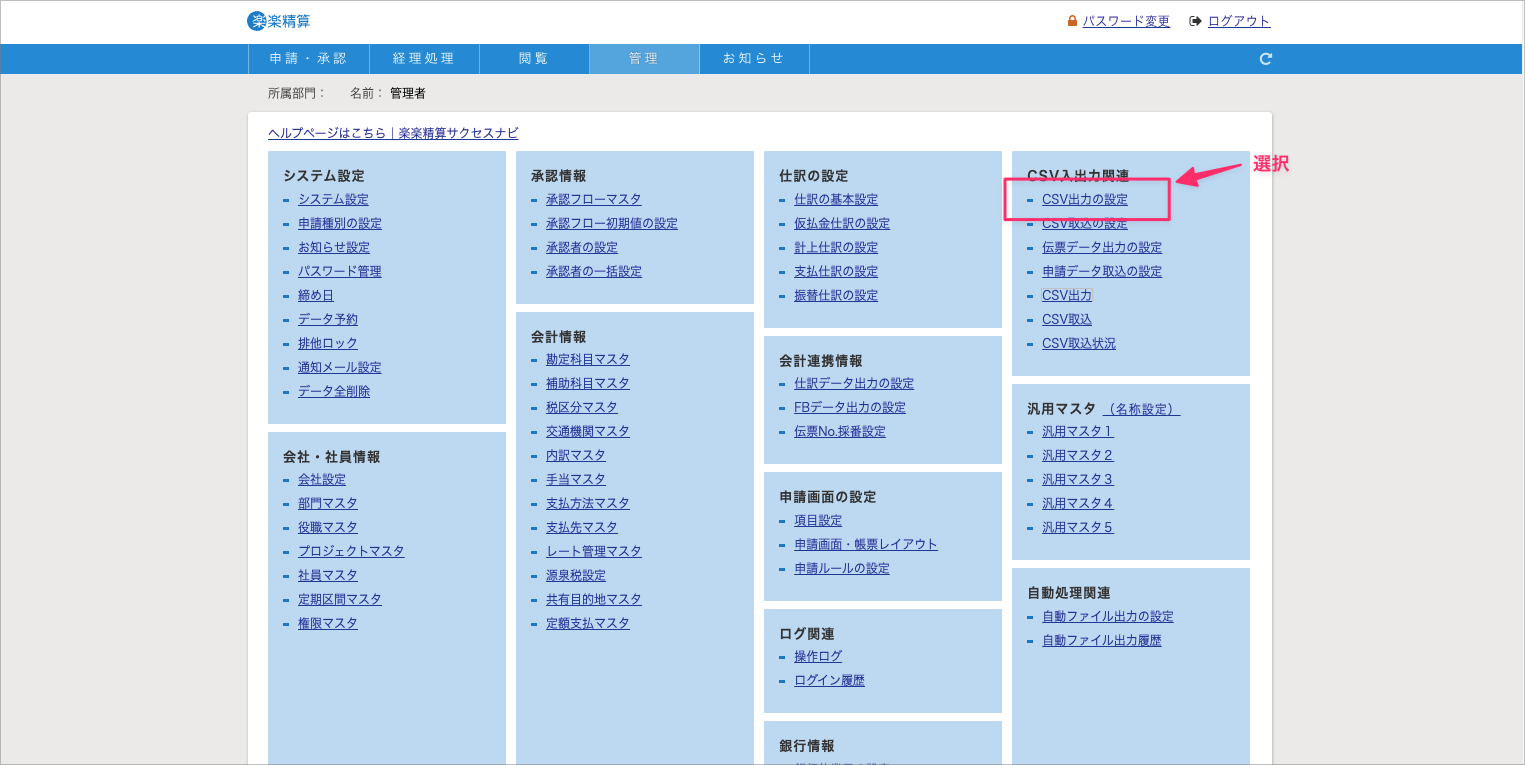The height and width of the screenshot is (765, 1525).
Task: Open 定期区間マスタ
Action: [x=340, y=600]
